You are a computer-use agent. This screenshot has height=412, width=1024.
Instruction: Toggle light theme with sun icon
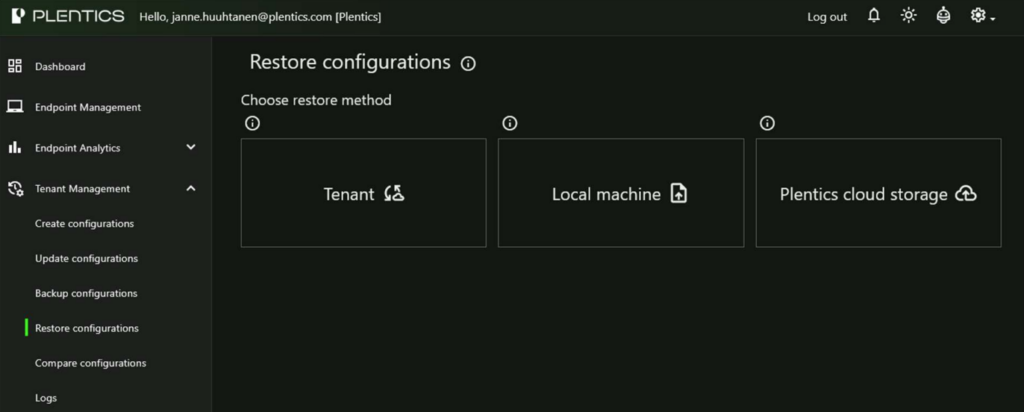908,16
